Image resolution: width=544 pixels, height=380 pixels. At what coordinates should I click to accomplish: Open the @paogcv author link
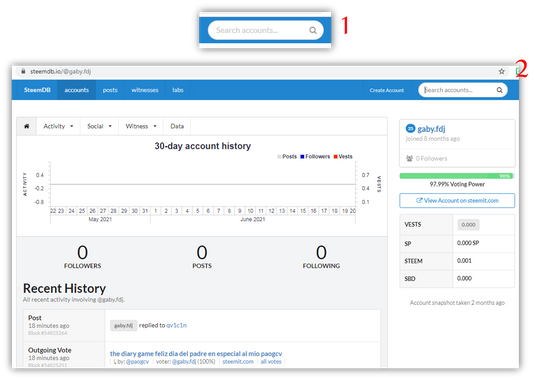click(x=137, y=362)
